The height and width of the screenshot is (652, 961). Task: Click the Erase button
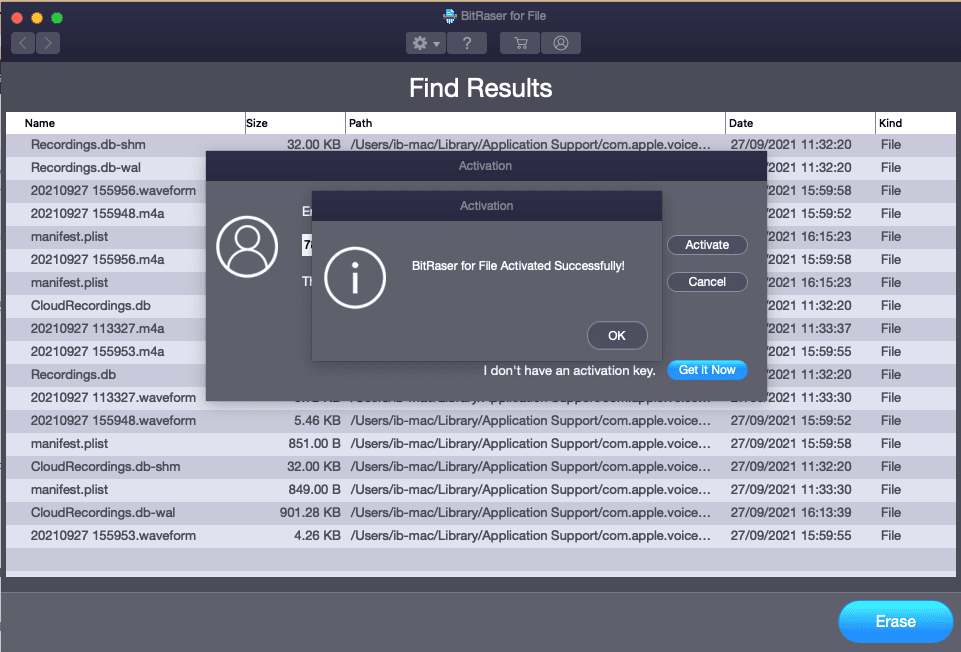click(x=895, y=621)
